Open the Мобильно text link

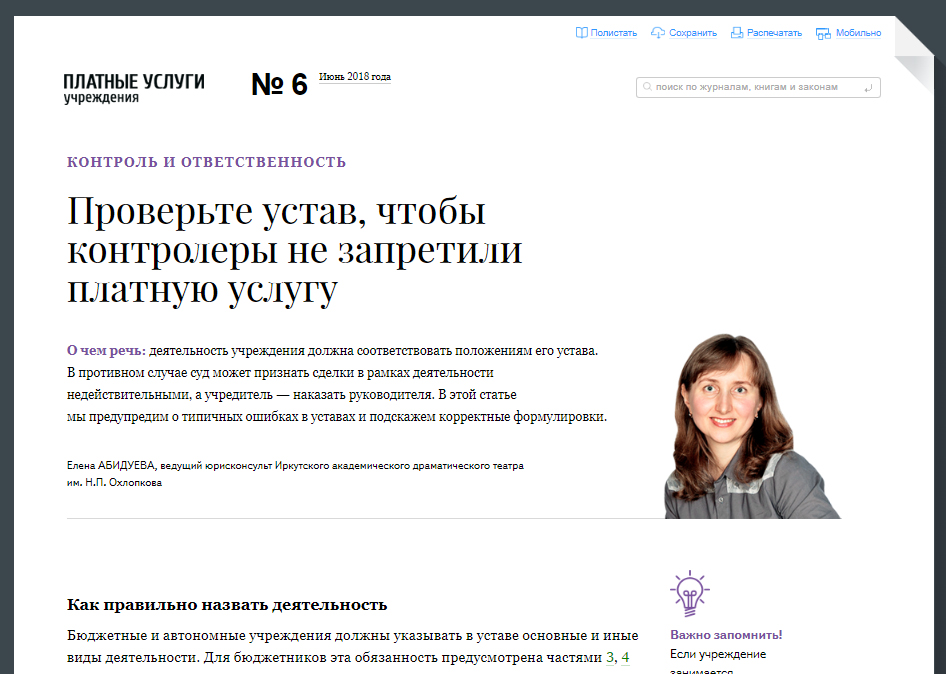click(858, 33)
